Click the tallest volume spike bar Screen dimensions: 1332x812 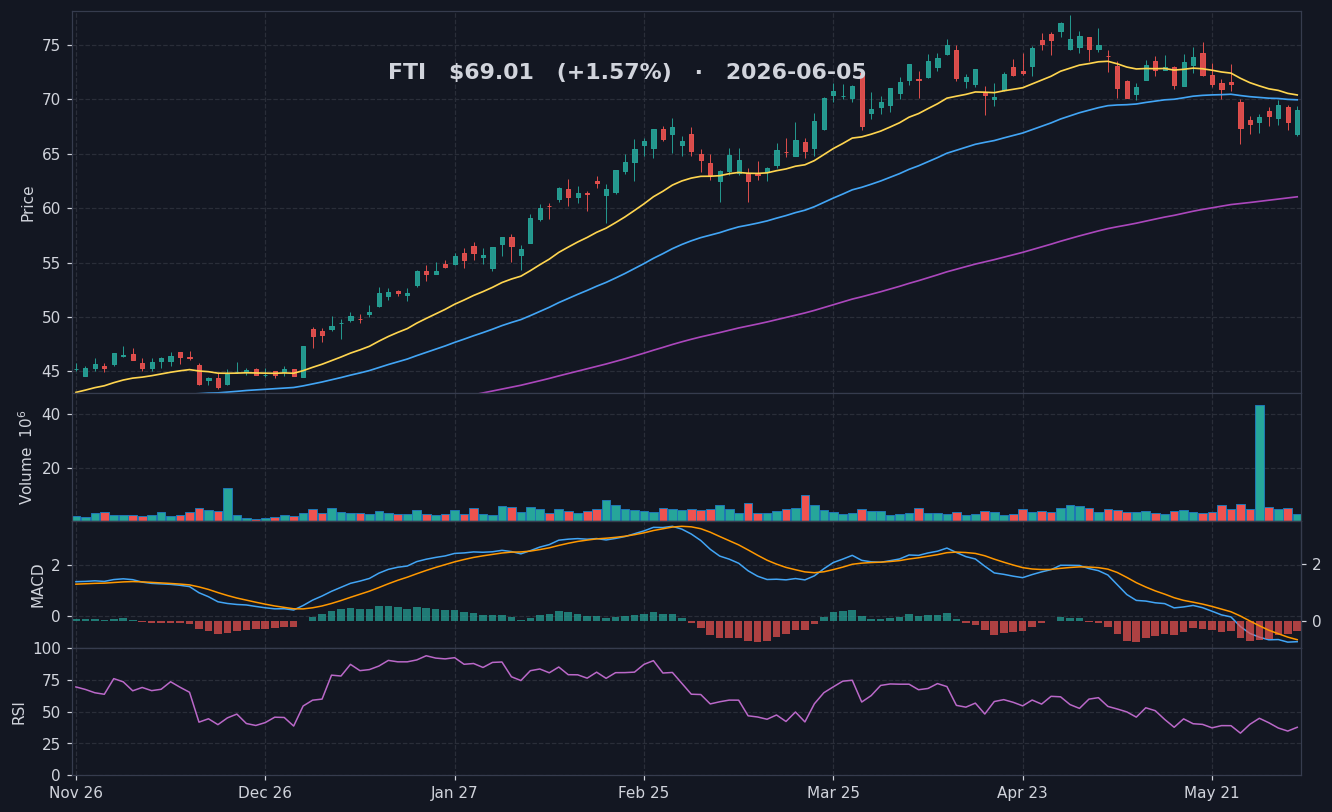click(x=1260, y=463)
